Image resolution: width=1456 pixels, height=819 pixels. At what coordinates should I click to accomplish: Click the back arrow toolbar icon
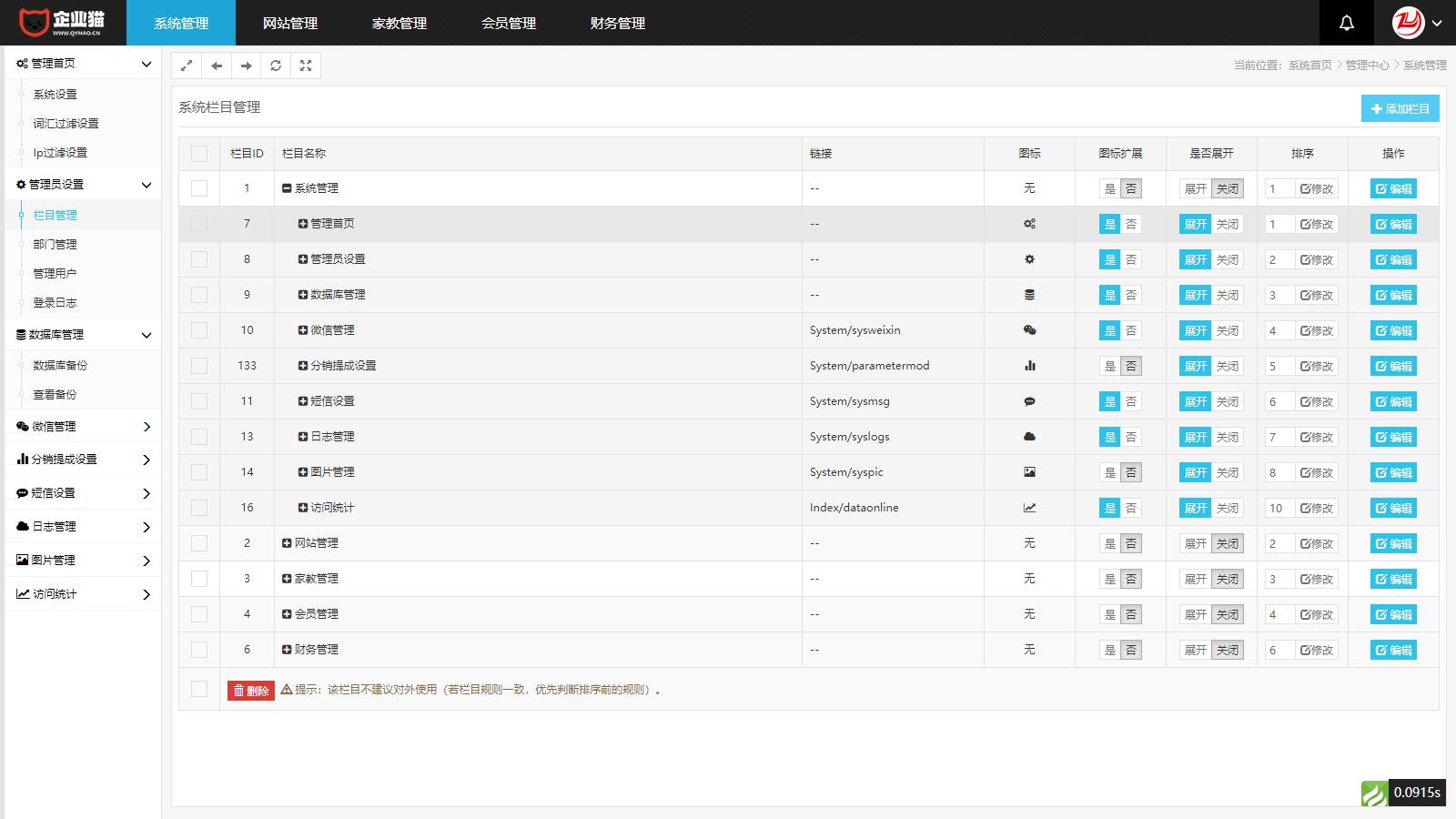pyautogui.click(x=217, y=66)
